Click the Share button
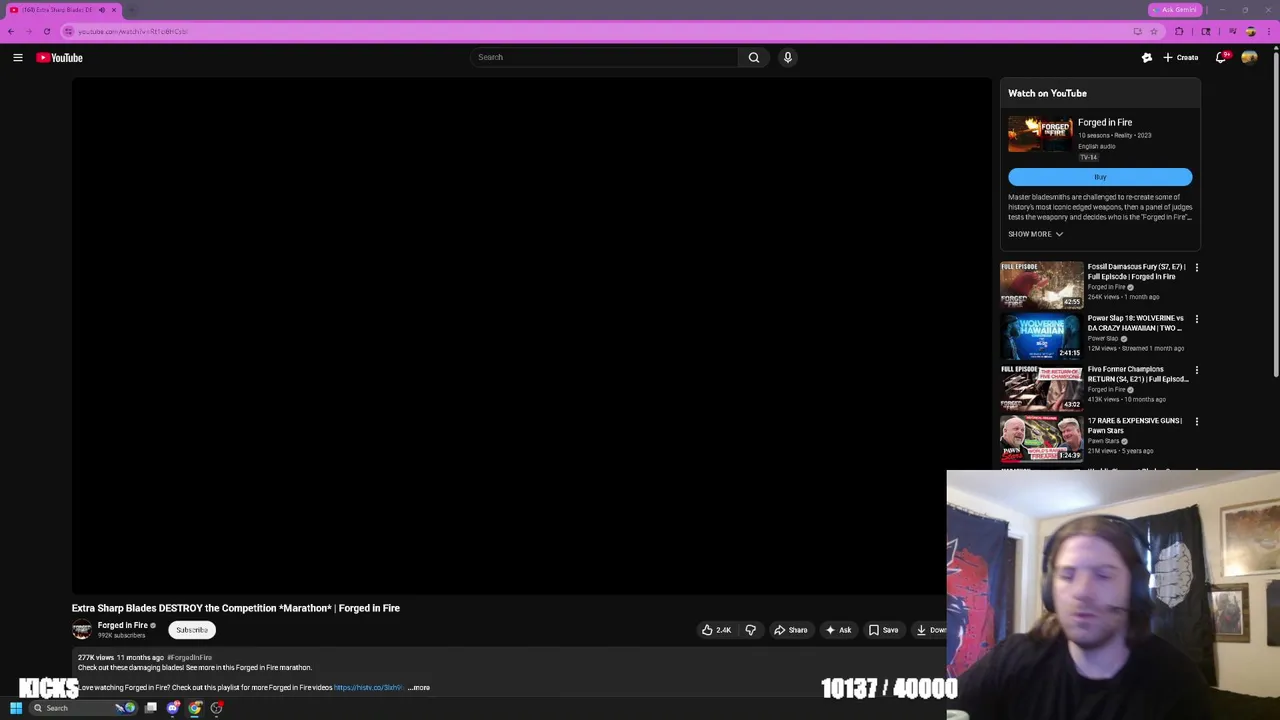Screen dimensions: 1280x720 790,630
